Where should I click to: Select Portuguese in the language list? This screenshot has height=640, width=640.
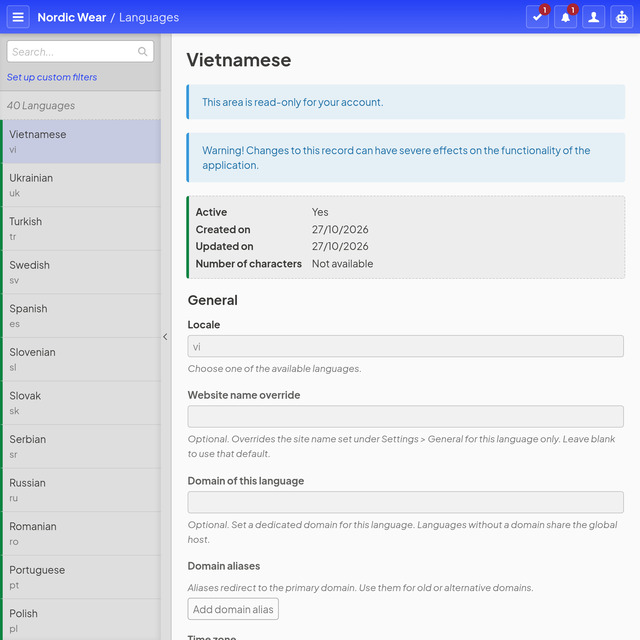(81, 577)
